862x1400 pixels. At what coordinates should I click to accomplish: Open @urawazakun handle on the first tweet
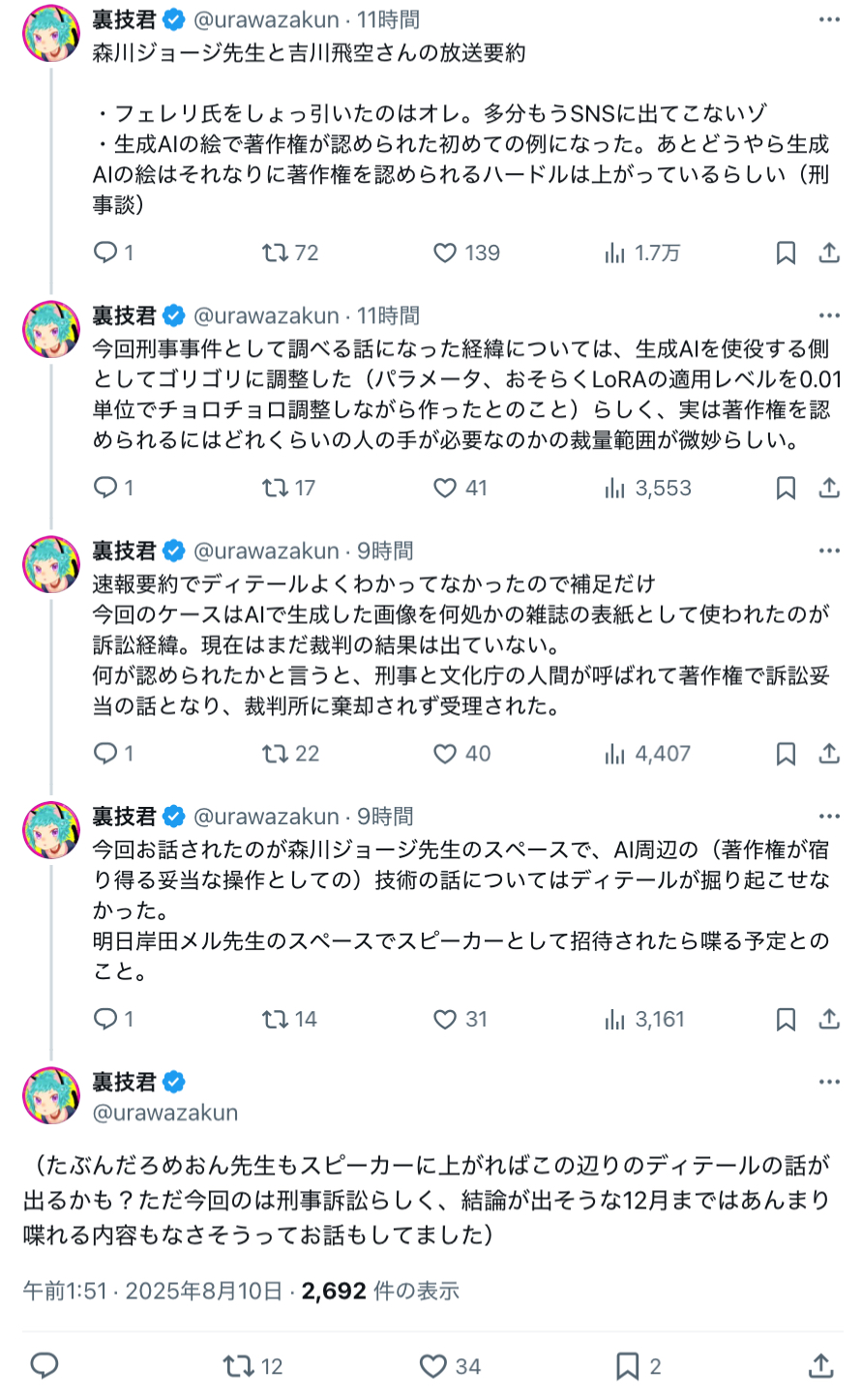[x=266, y=19]
